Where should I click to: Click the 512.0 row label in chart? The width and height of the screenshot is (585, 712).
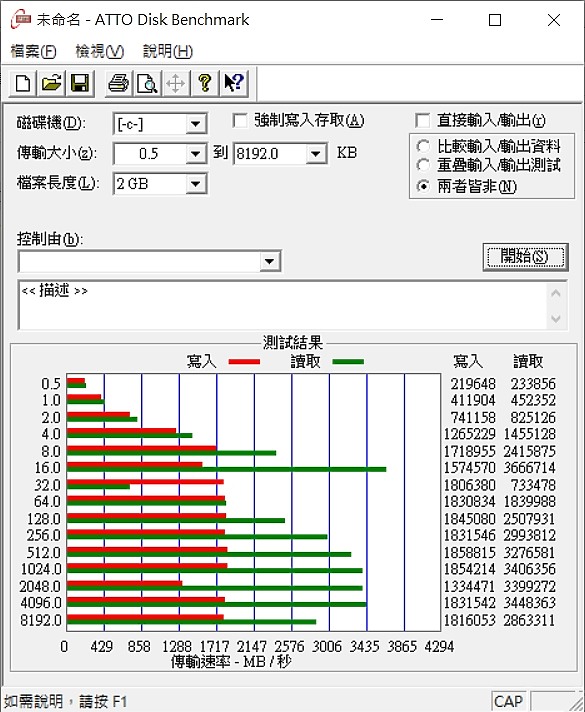pos(43,553)
